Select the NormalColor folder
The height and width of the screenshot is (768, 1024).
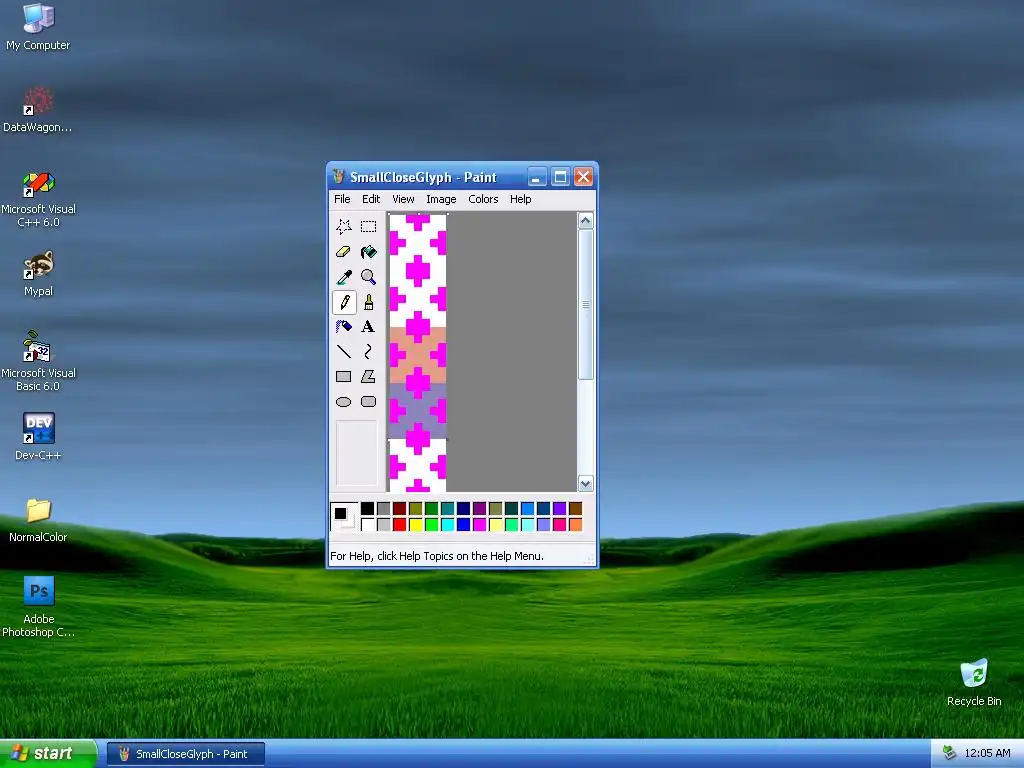point(38,520)
